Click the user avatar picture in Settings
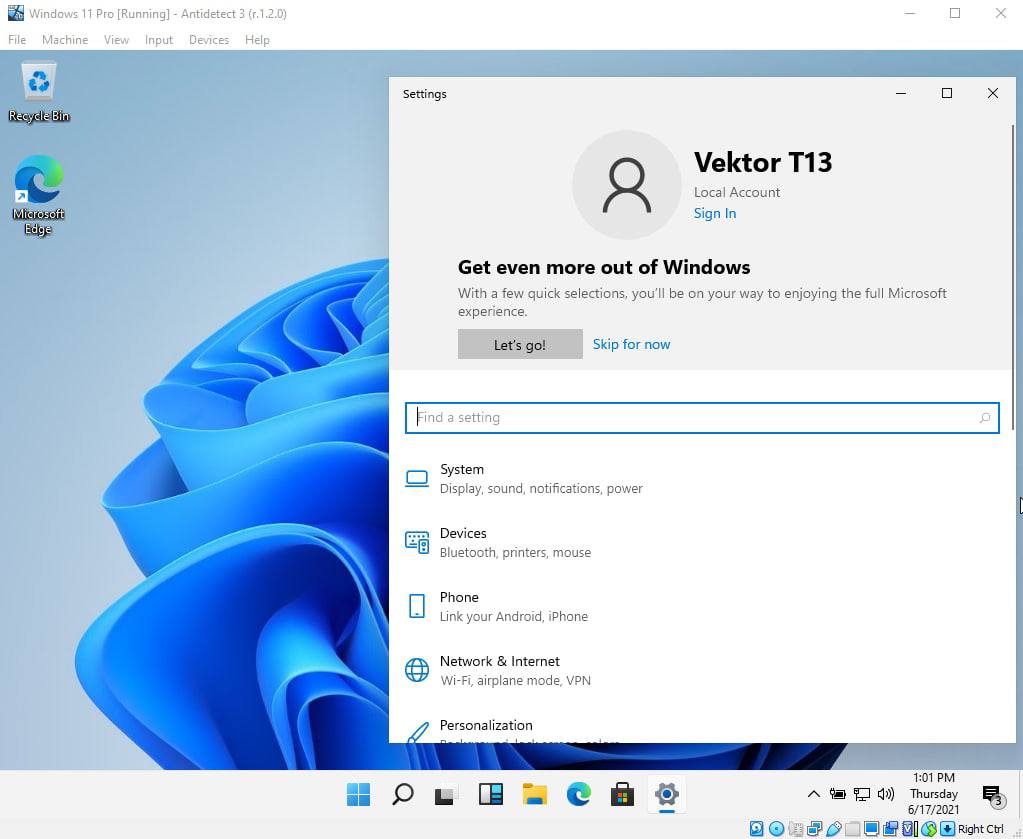The width and height of the screenshot is (1023, 839). tap(626, 185)
